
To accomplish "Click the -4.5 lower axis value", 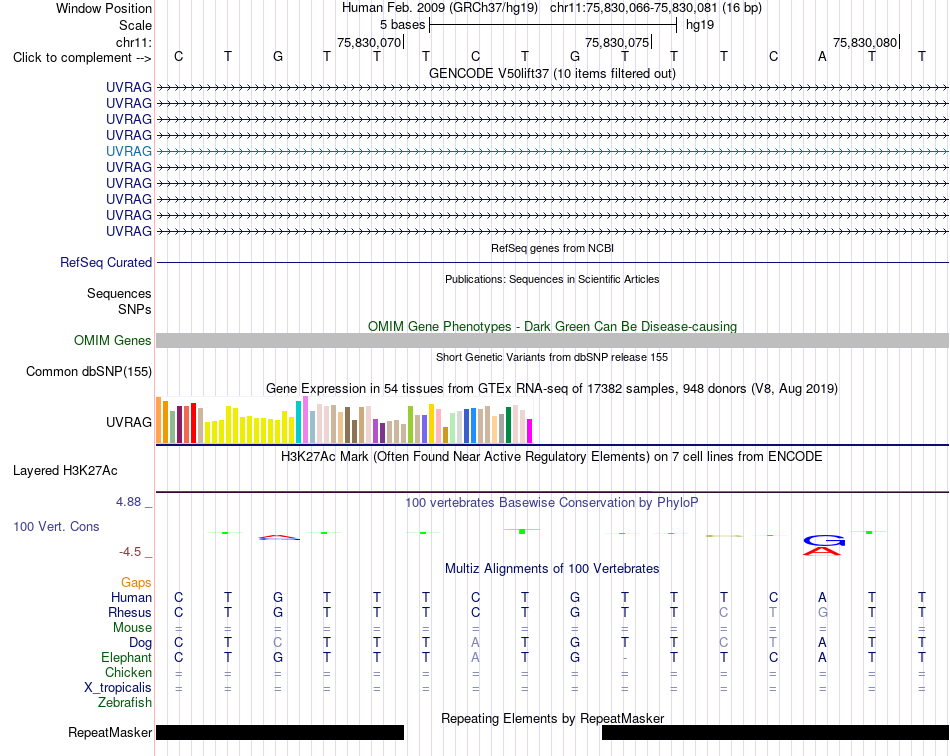I will (x=130, y=551).
